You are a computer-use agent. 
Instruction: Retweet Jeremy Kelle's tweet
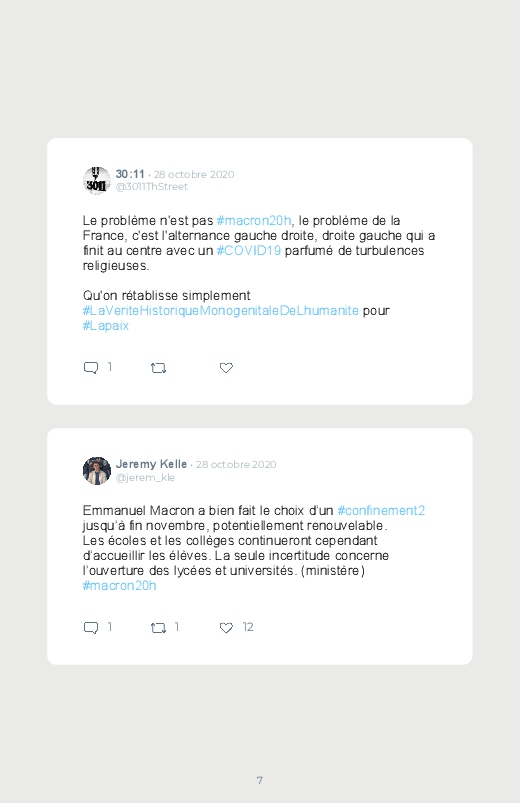[x=158, y=627]
